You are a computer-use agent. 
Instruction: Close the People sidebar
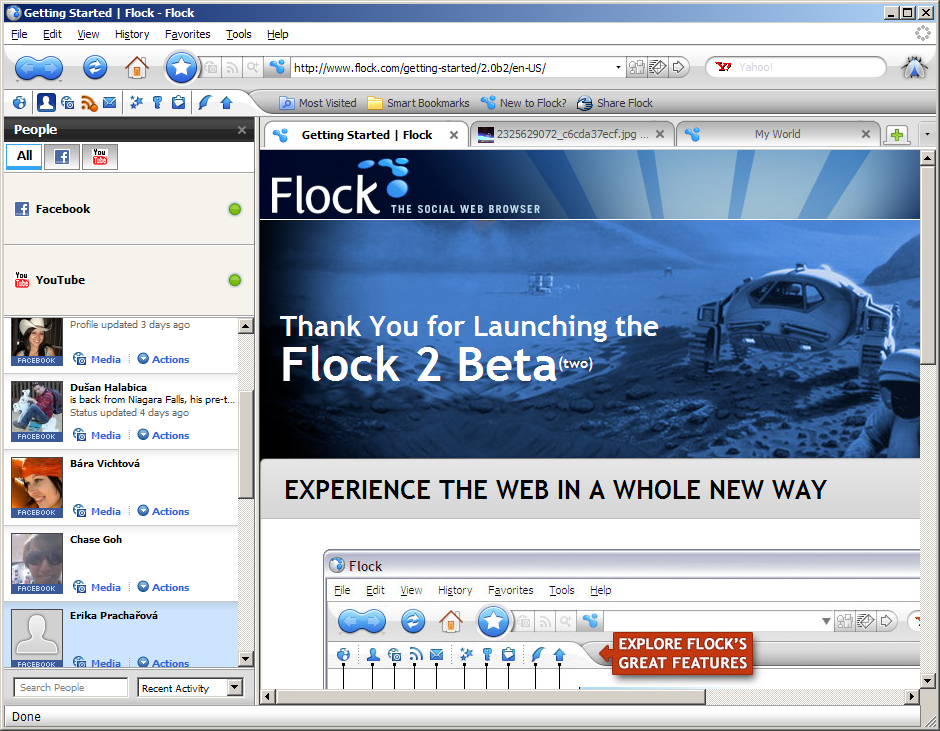click(x=242, y=130)
